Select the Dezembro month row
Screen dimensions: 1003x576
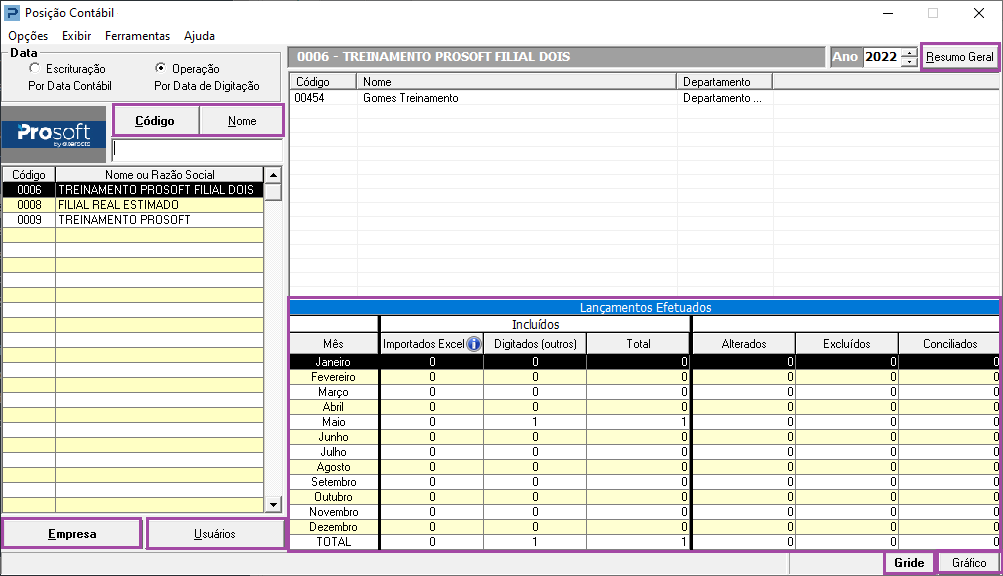click(x=644, y=527)
